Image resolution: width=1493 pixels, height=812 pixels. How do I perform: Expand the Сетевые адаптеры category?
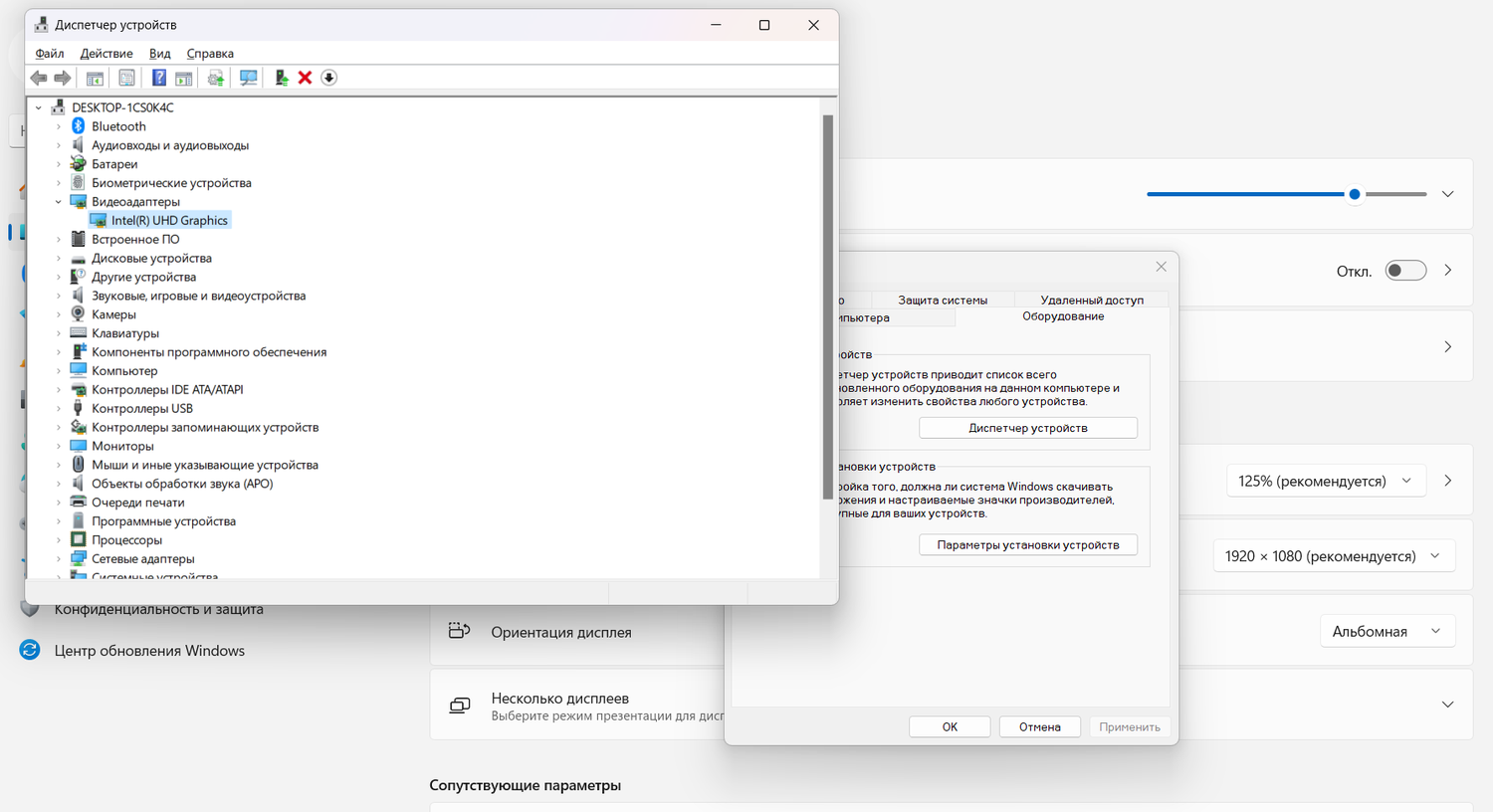pos(58,558)
